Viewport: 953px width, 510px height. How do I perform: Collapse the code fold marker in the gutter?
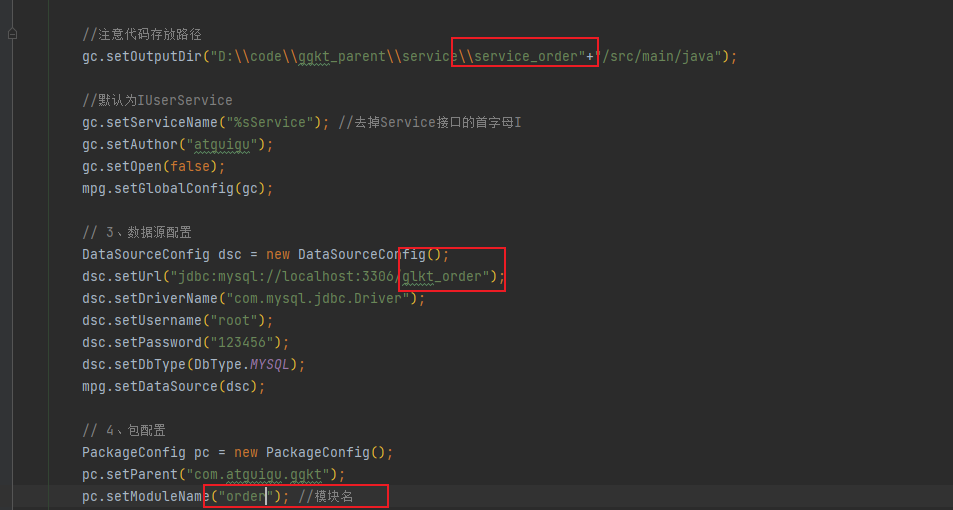[x=12, y=35]
